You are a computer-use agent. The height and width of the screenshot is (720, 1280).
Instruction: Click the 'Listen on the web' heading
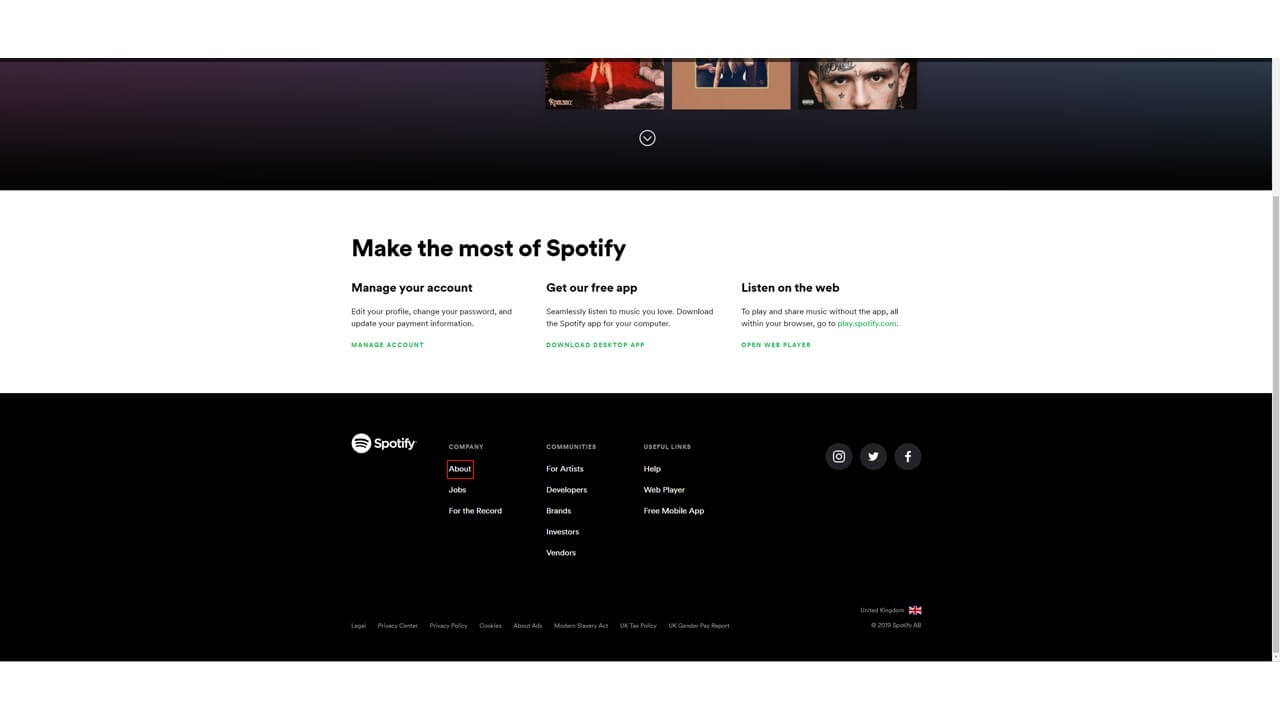tap(790, 288)
